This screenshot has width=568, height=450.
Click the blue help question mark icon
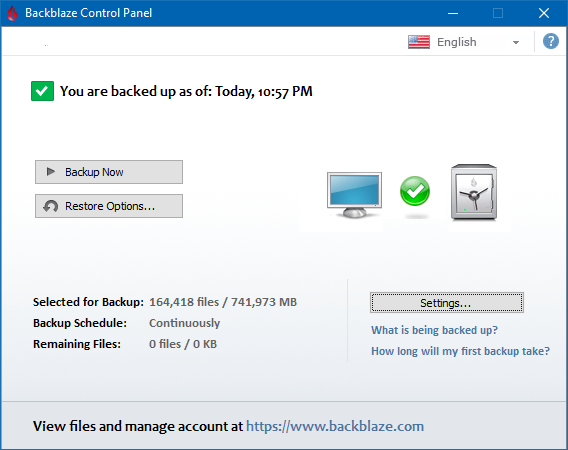coord(551,41)
